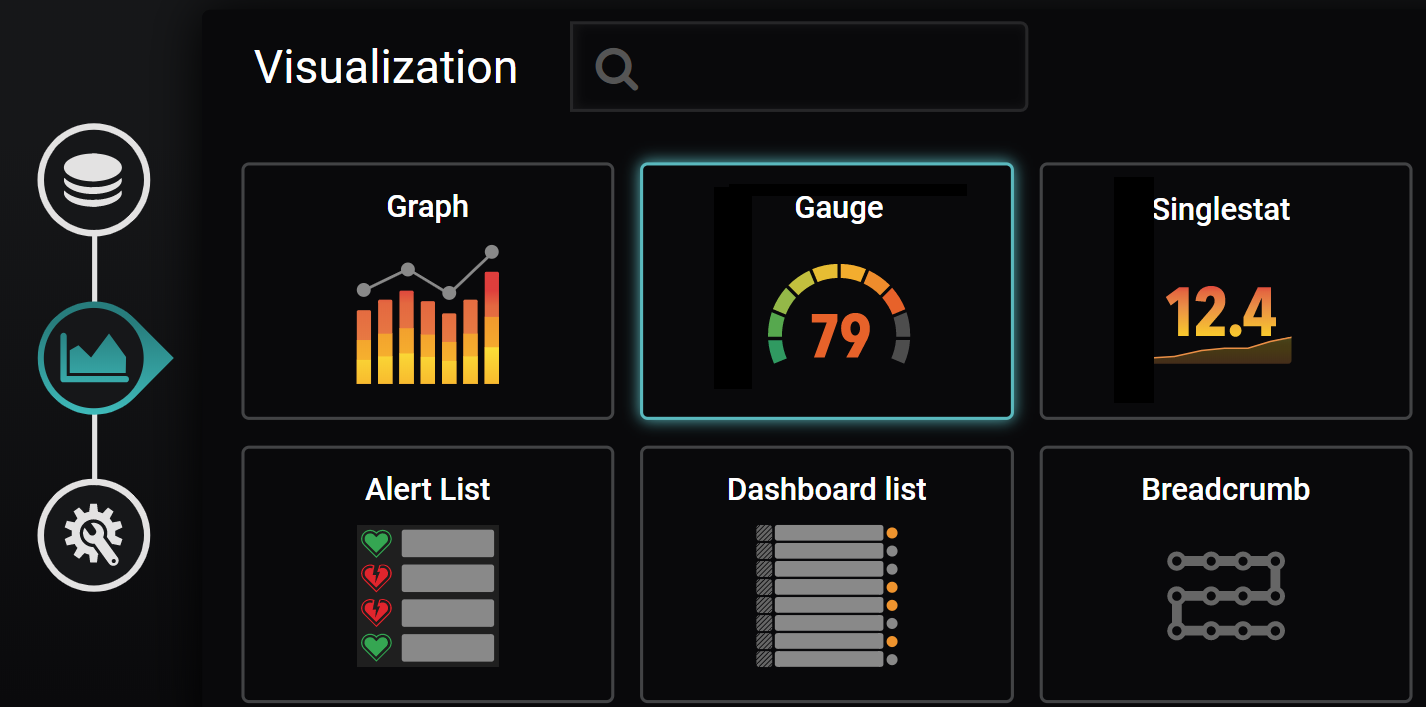The width and height of the screenshot is (1426, 707).
Task: Choose the Dashboard list visualization card
Action: pos(827,574)
